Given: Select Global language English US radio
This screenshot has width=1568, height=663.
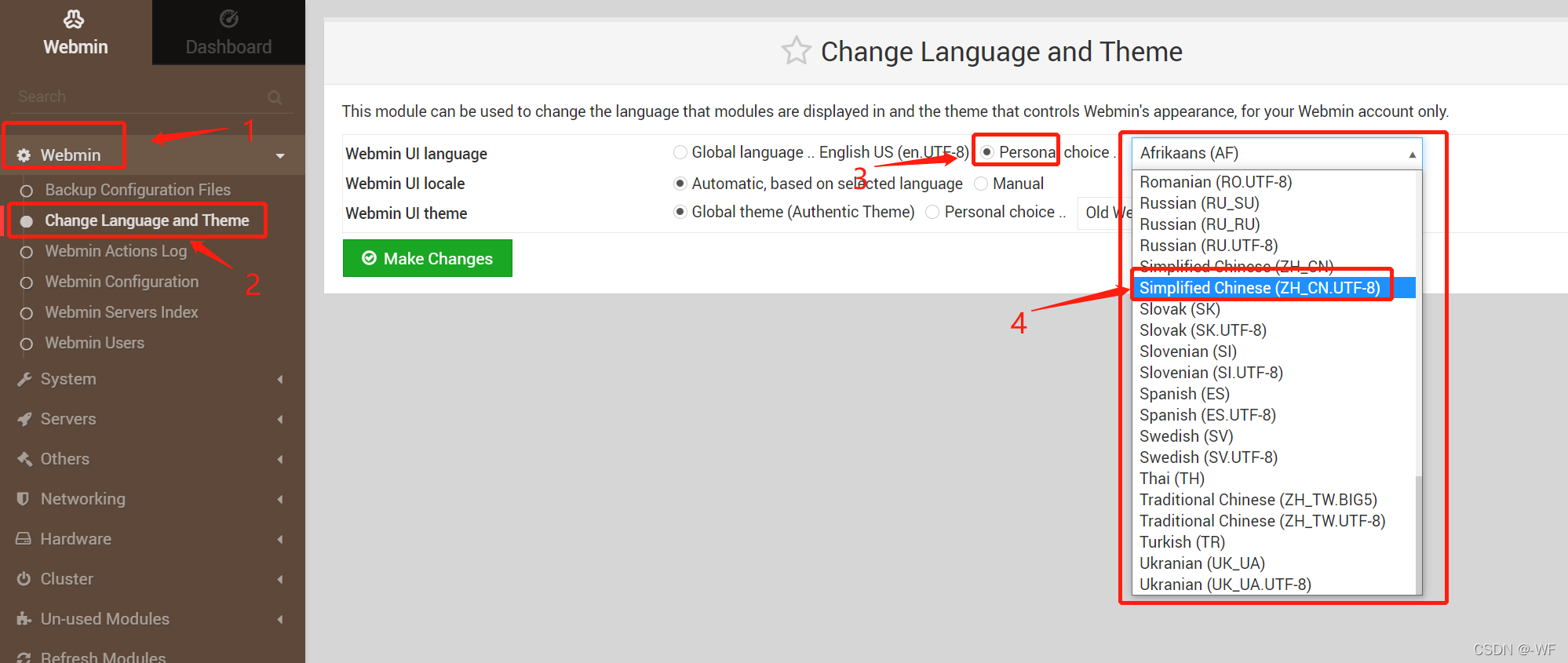Looking at the screenshot, I should [680, 152].
